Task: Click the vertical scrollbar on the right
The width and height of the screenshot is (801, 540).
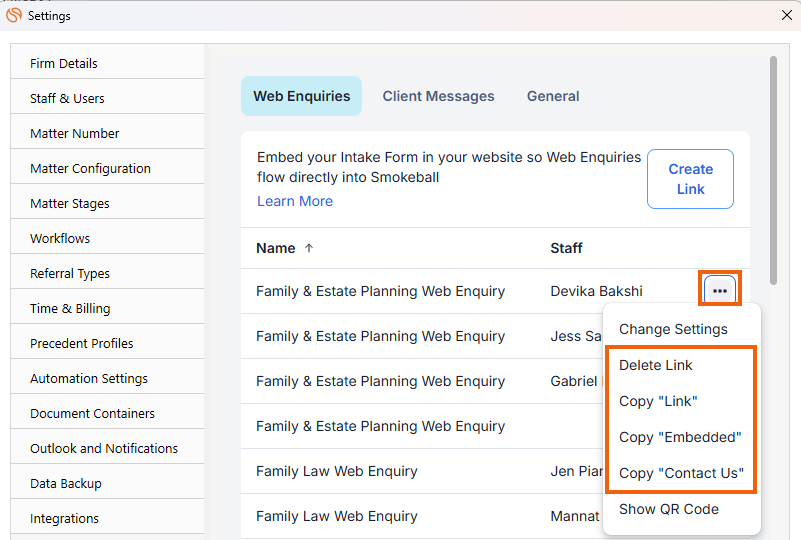Action: pos(773,170)
